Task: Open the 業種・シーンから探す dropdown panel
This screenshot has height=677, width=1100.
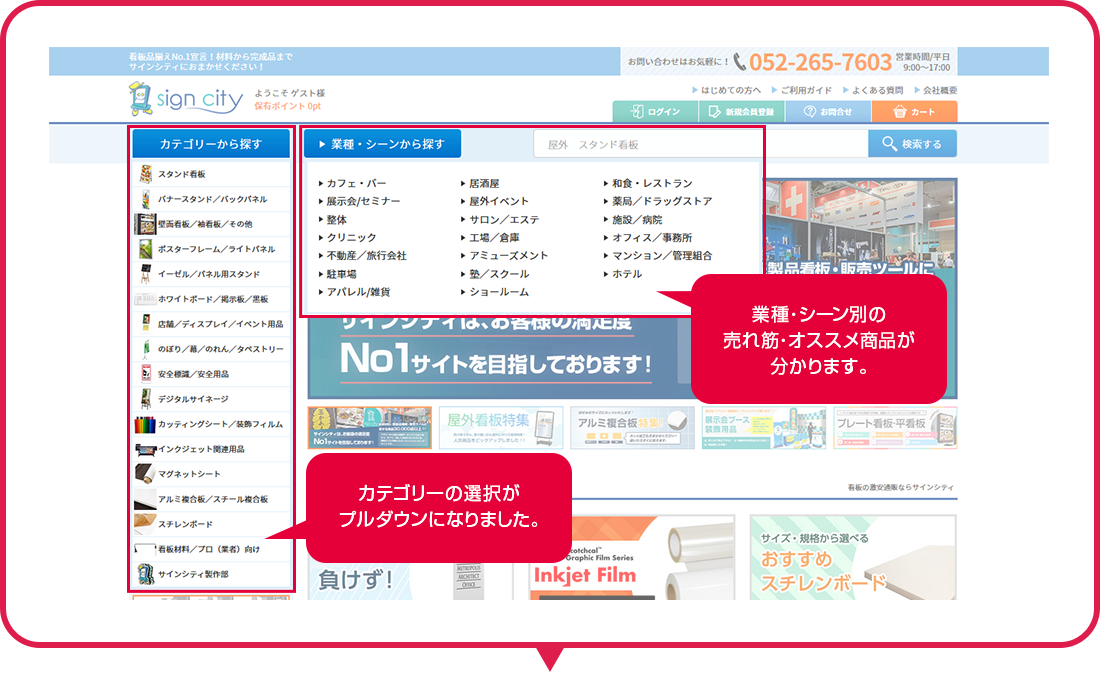Action: 380,143
